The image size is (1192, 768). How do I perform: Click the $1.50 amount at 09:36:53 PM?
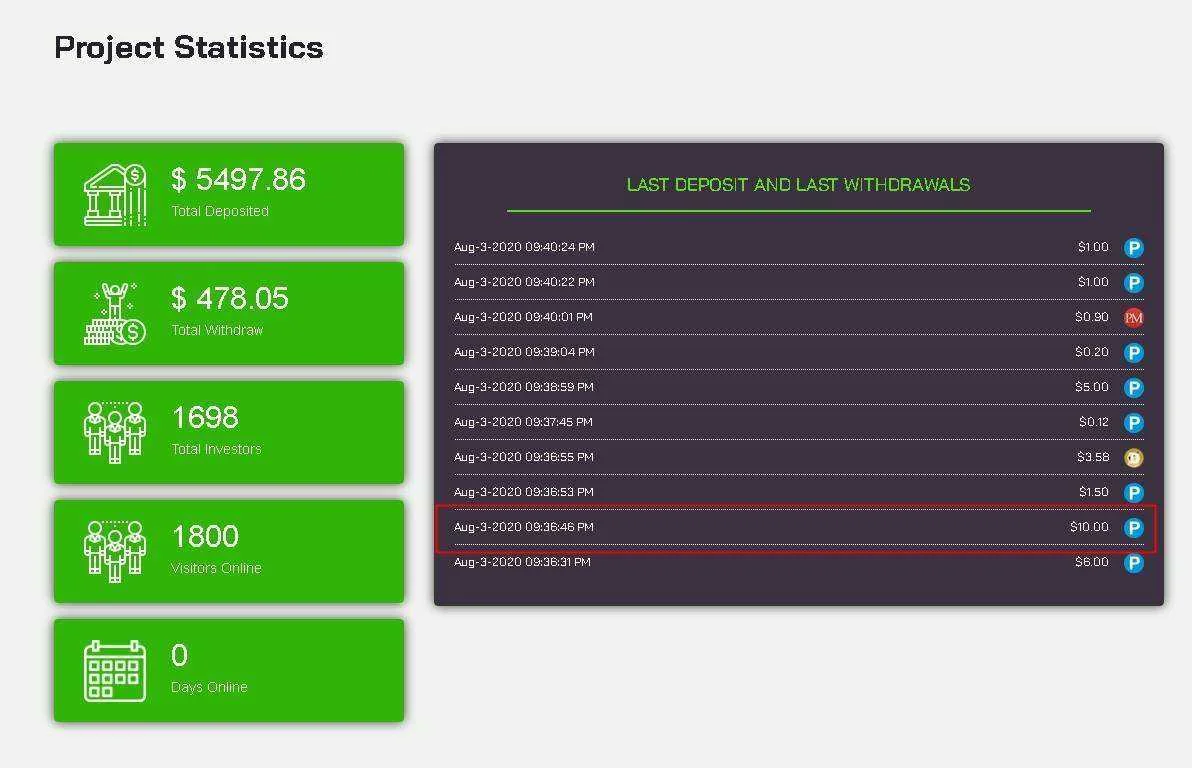1093,492
